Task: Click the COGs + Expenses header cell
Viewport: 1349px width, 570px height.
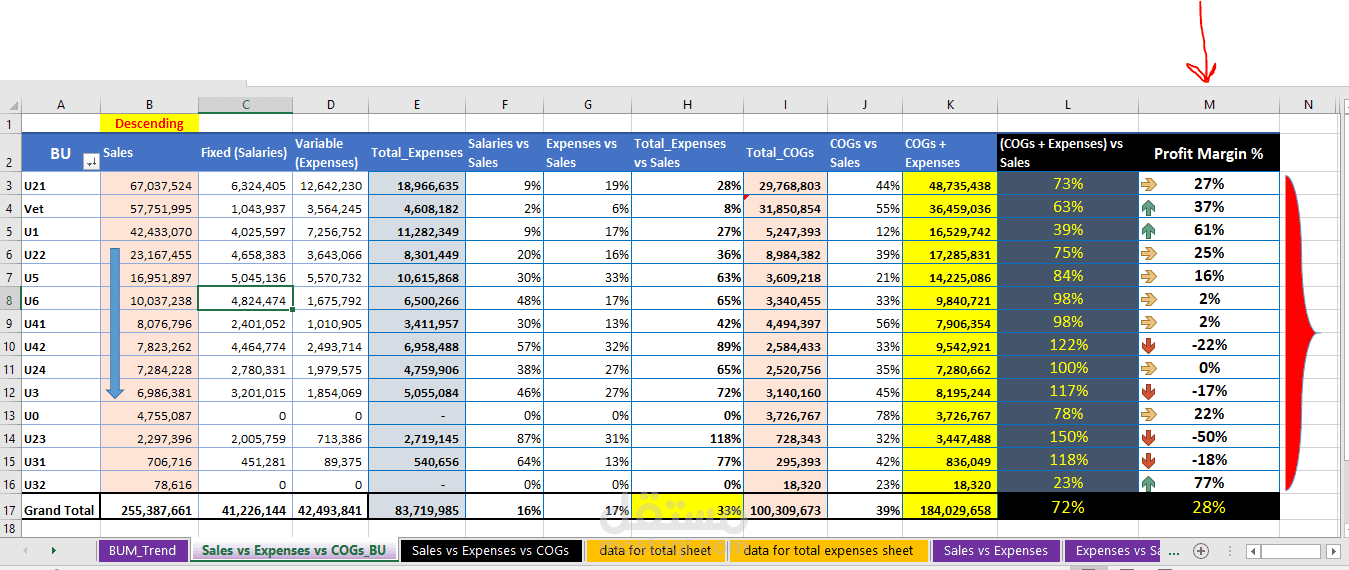Action: click(x=950, y=153)
